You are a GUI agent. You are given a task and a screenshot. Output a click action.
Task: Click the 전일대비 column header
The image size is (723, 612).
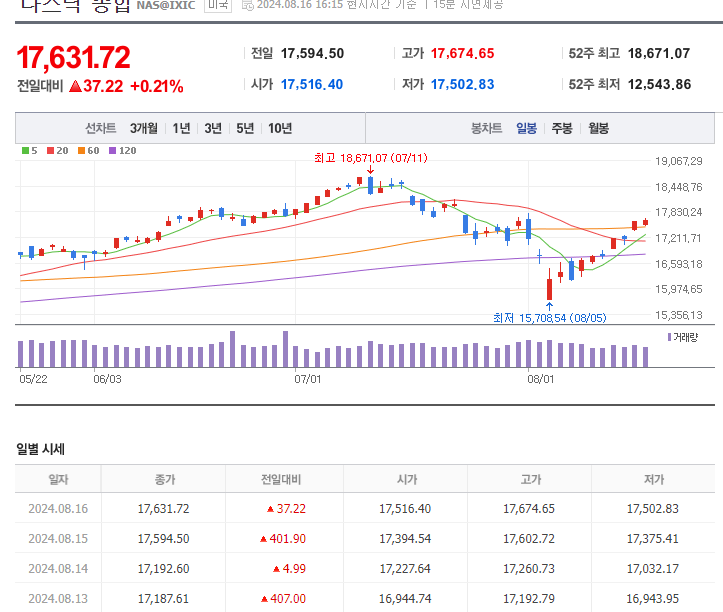coord(281,480)
